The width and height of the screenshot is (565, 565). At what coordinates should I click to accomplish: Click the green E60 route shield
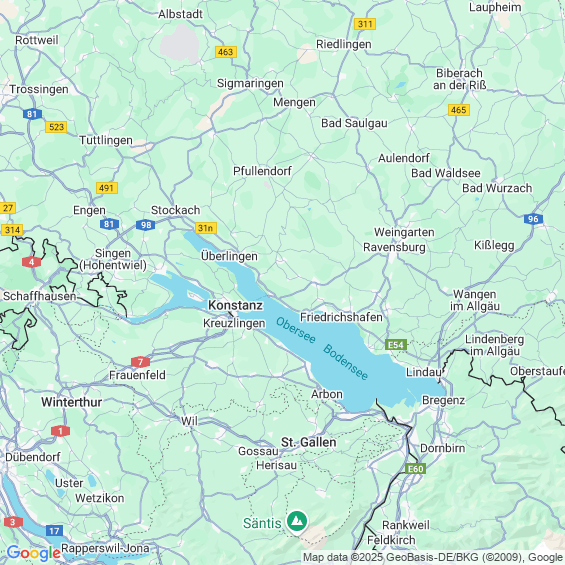pos(415,469)
